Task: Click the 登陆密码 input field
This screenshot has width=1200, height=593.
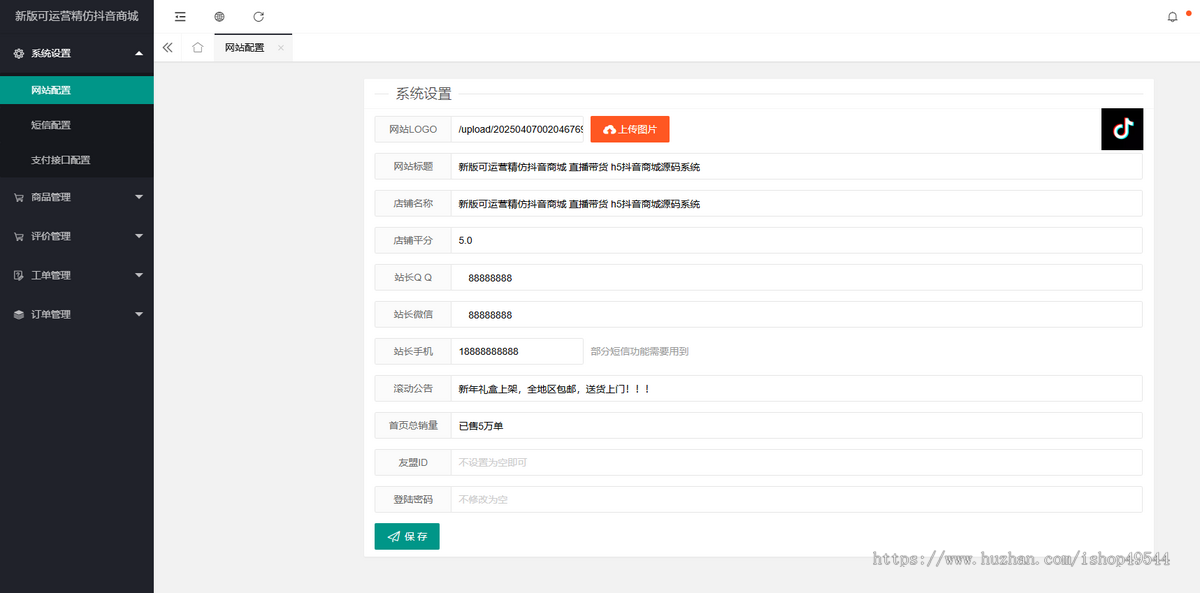Action: point(796,499)
